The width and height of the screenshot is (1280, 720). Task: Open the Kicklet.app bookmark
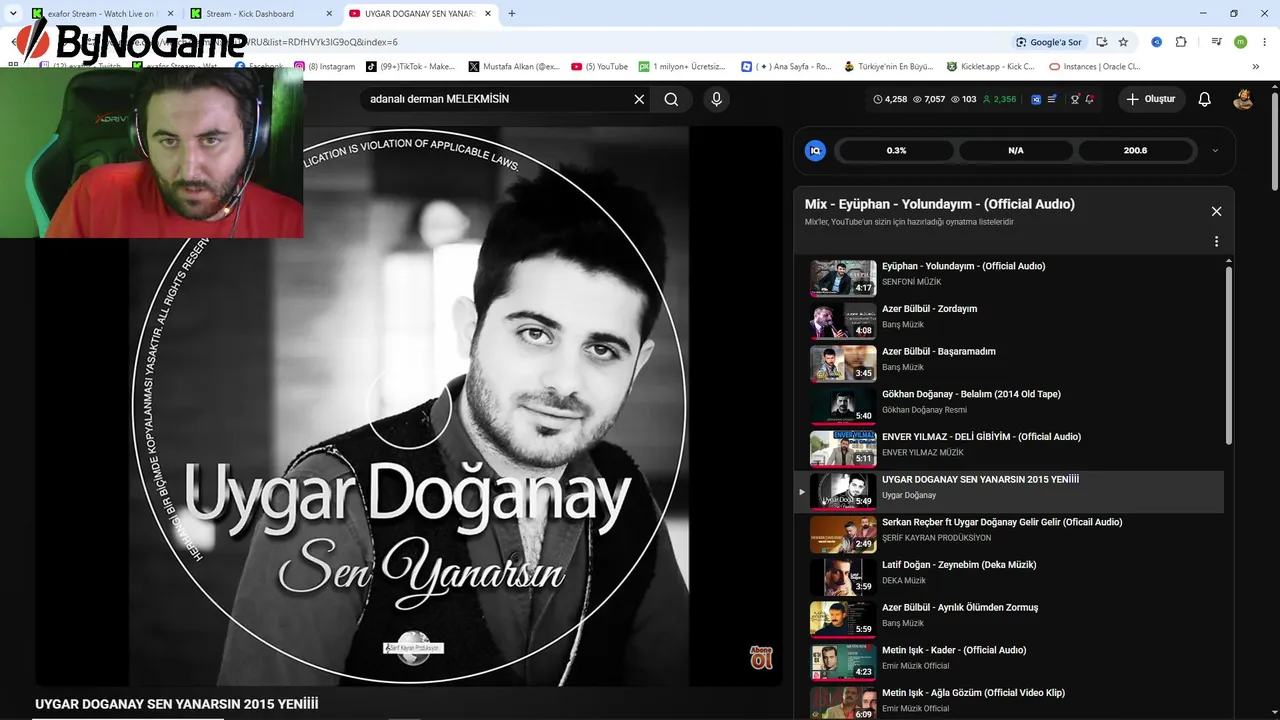(x=989, y=67)
